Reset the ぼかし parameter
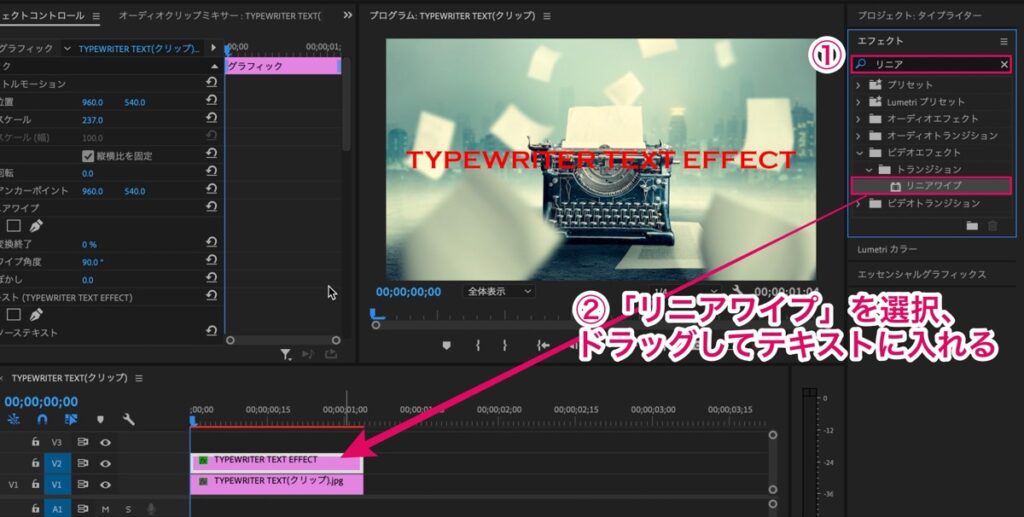 211,277
